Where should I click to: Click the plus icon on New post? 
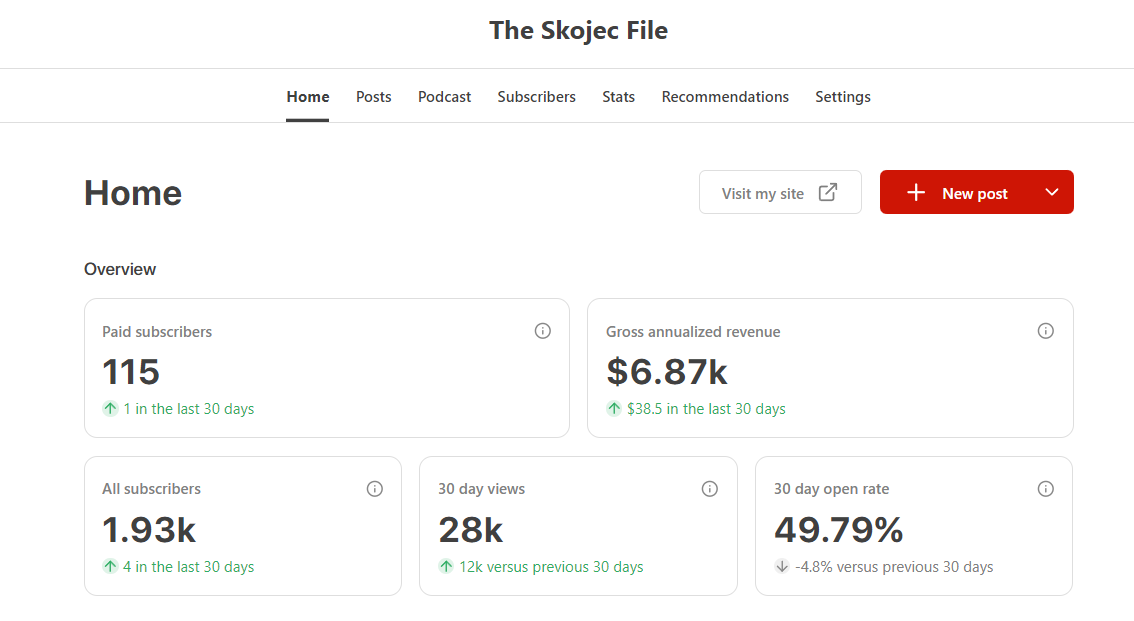pos(916,192)
